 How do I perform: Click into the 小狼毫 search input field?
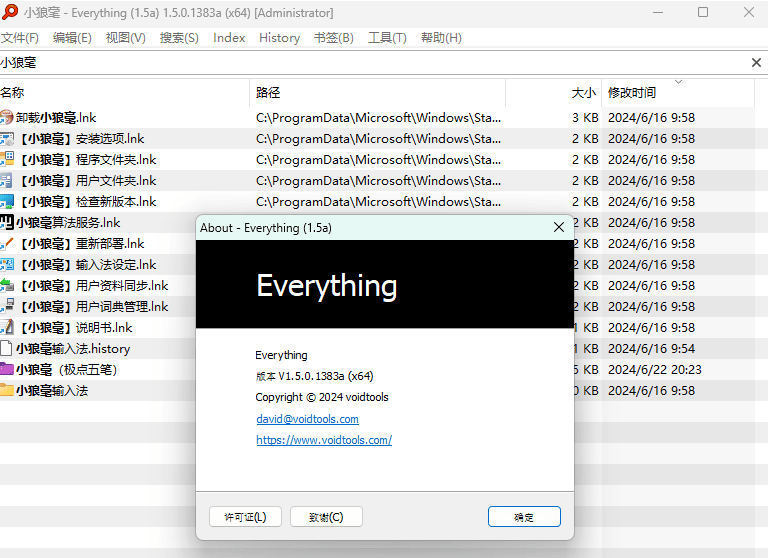(x=370, y=63)
